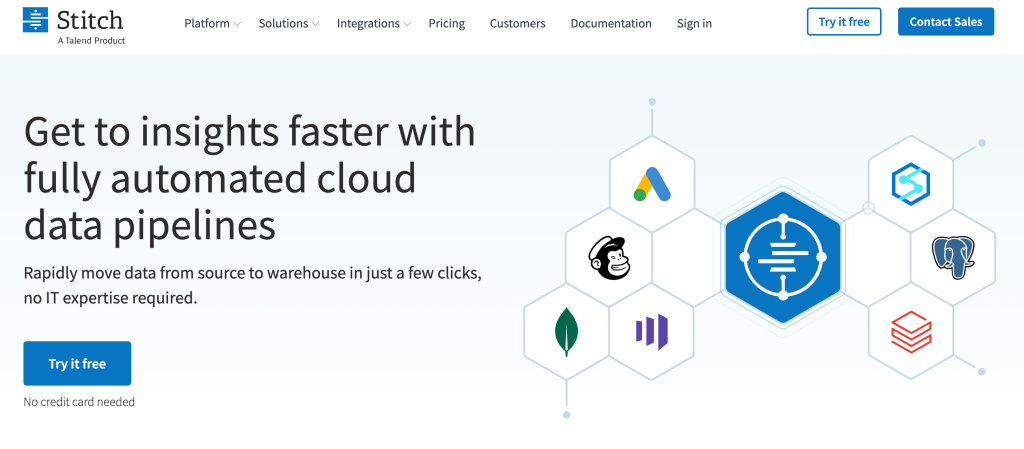Select the Google Ads hexagon icon
Screen dimensions: 1024x449
pyautogui.click(x=652, y=184)
